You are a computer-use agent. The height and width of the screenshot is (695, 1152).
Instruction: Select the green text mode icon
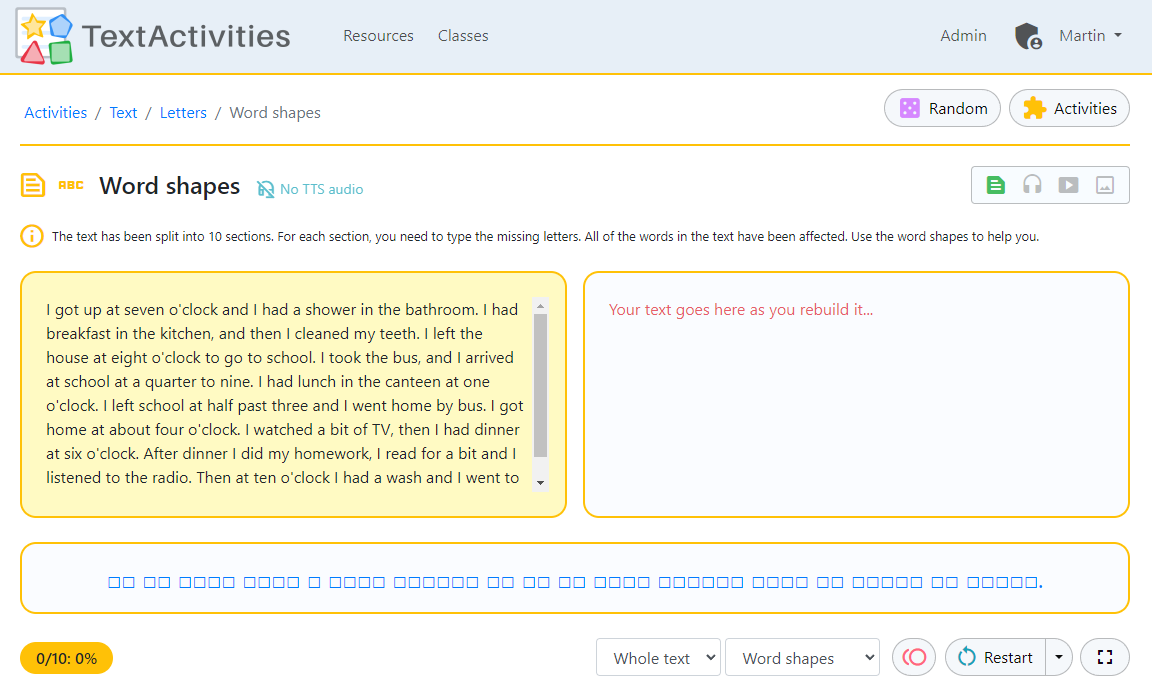[996, 185]
